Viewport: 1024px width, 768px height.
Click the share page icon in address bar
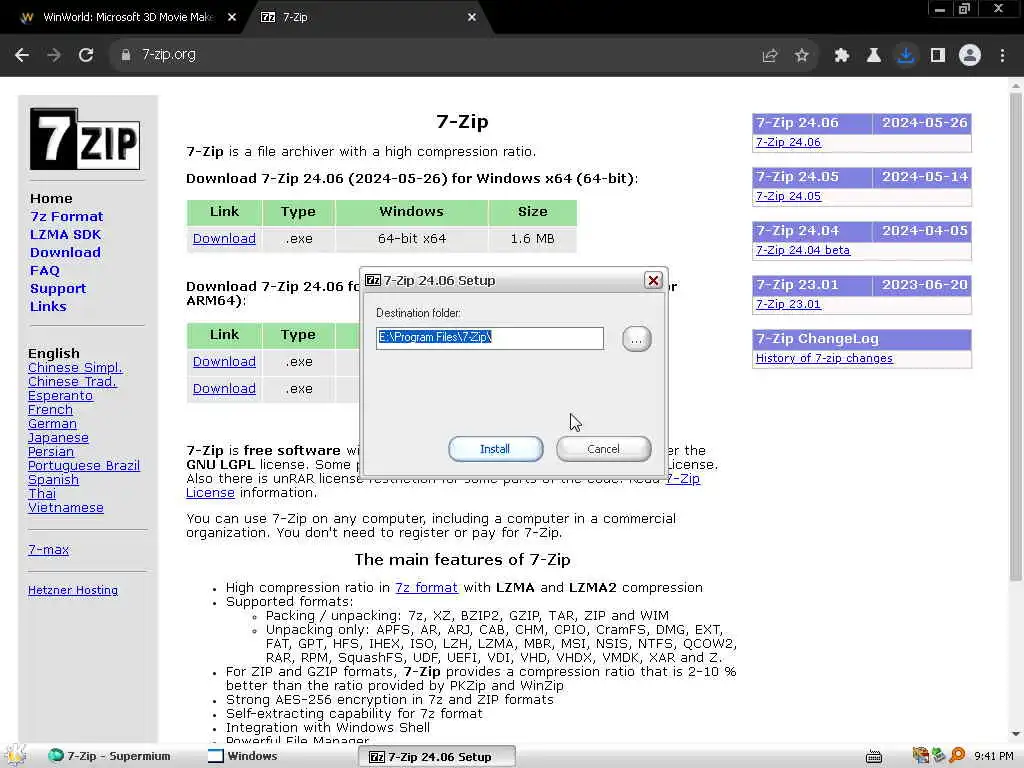[770, 56]
